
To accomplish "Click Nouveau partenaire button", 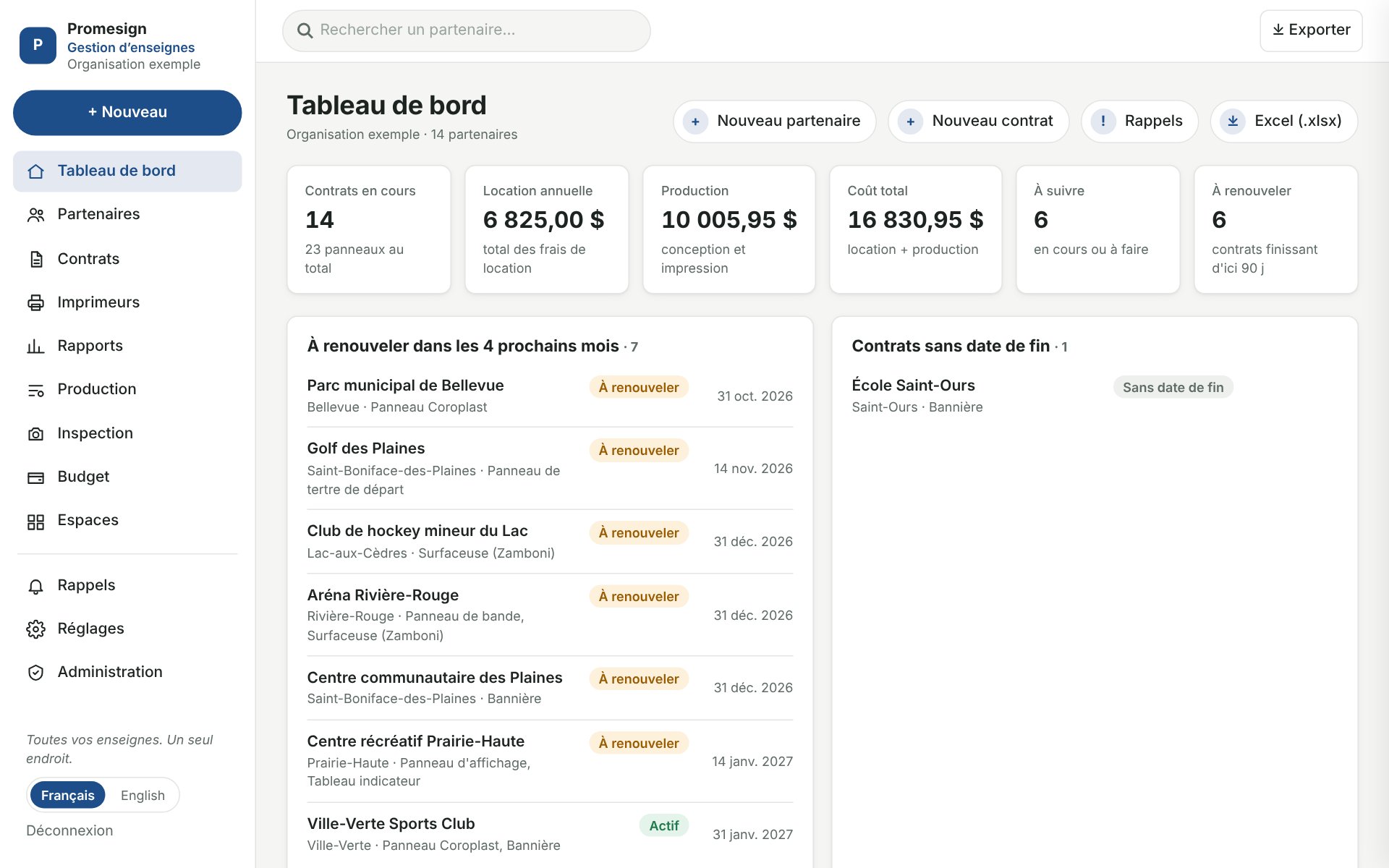I will coord(774,122).
